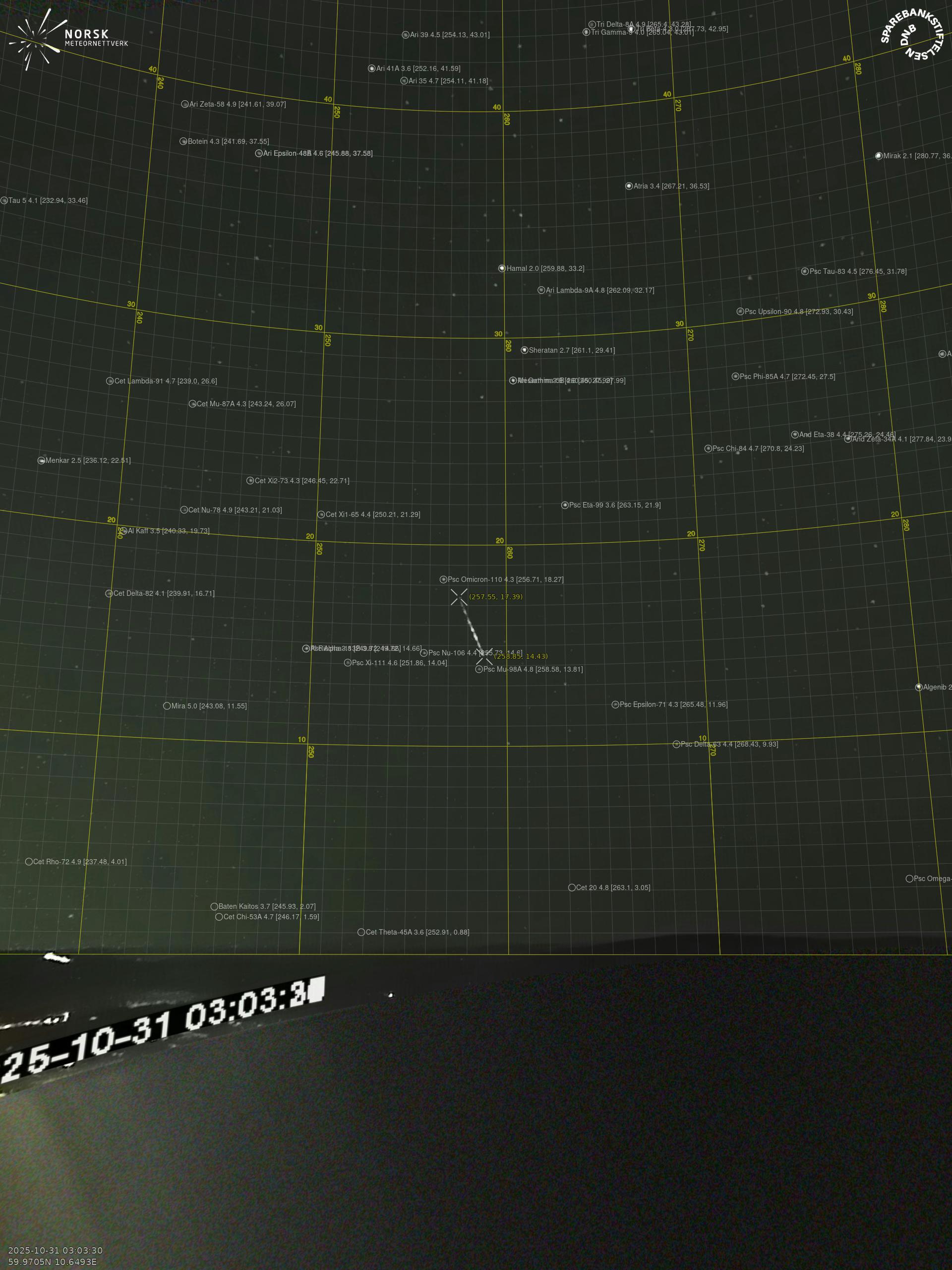Click the 59.9705N 10.6493E coordinates text
952x1270 pixels.
coord(52,1262)
